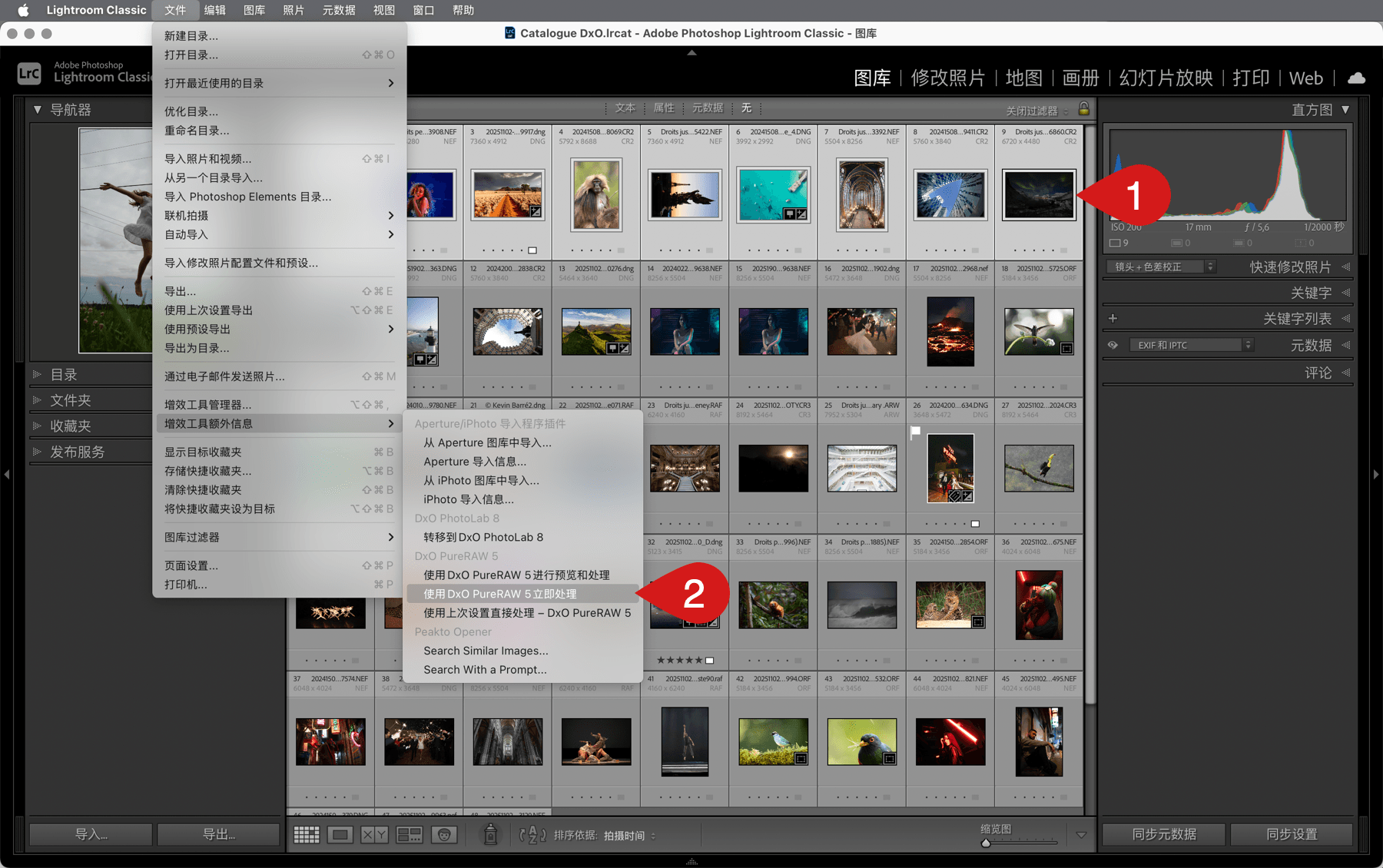
Task: Select the Metadata filter tab
Action: 708,108
